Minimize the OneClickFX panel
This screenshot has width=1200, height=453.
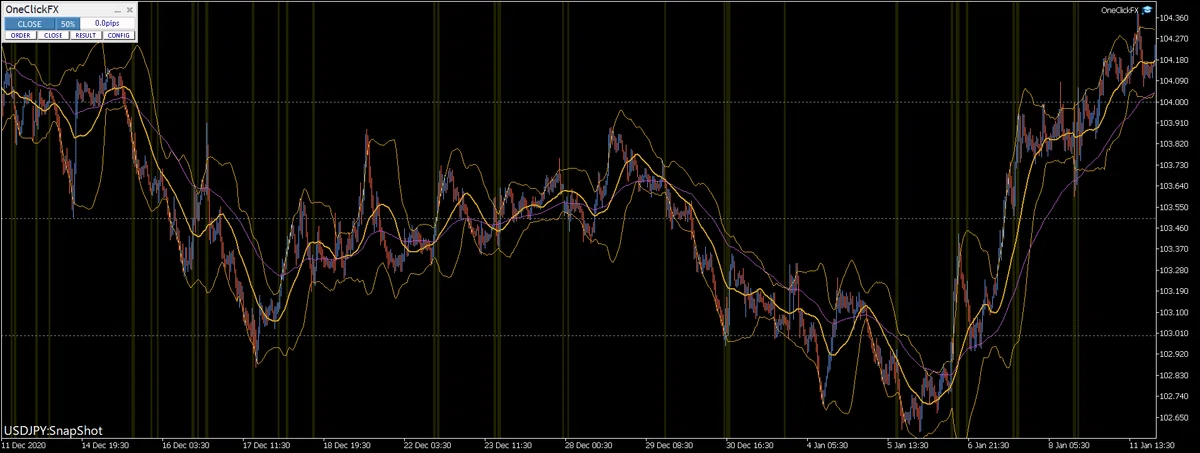[117, 11]
